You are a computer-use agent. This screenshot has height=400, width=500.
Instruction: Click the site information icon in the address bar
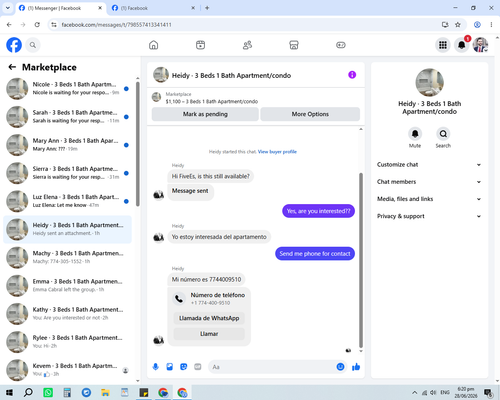pyautogui.click(x=54, y=25)
